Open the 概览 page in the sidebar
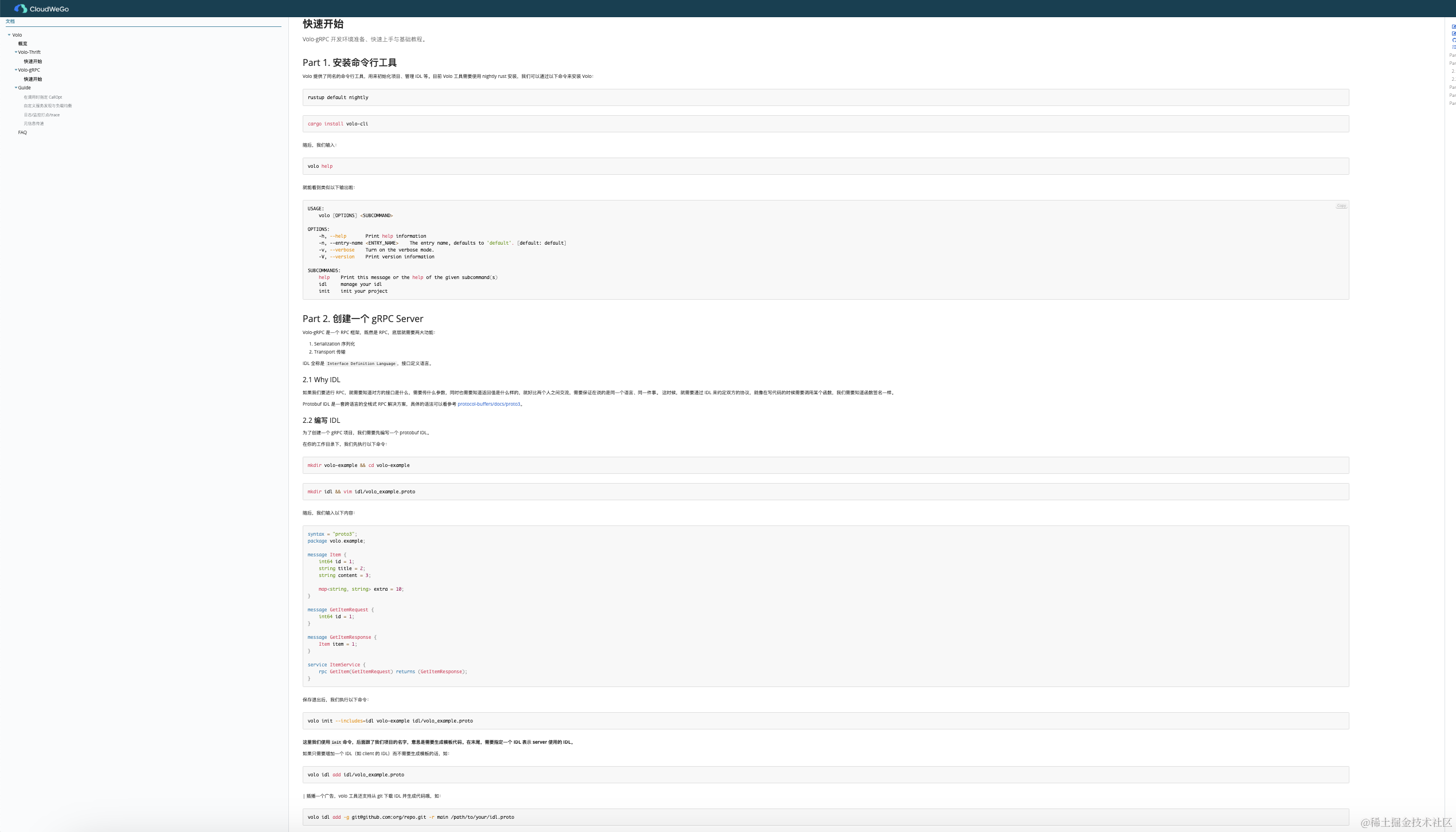The width and height of the screenshot is (1456, 832). point(23,43)
